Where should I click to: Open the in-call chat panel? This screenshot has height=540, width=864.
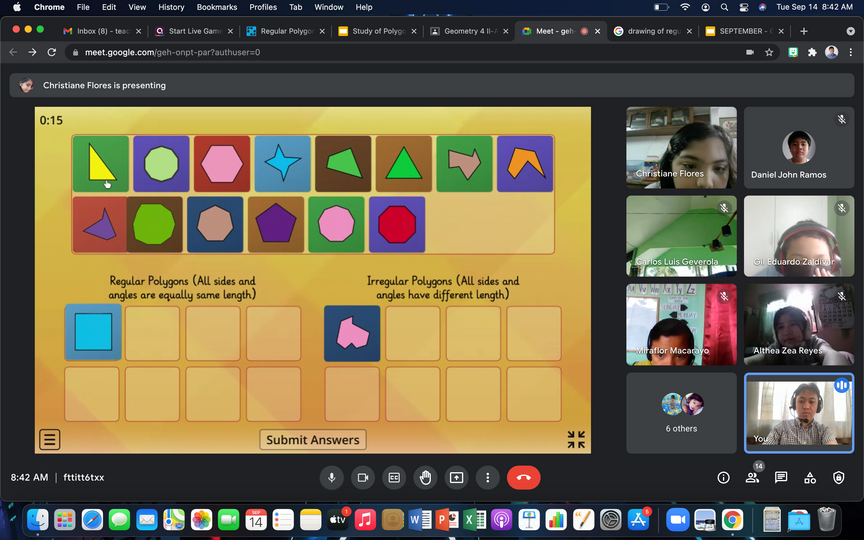click(x=781, y=478)
